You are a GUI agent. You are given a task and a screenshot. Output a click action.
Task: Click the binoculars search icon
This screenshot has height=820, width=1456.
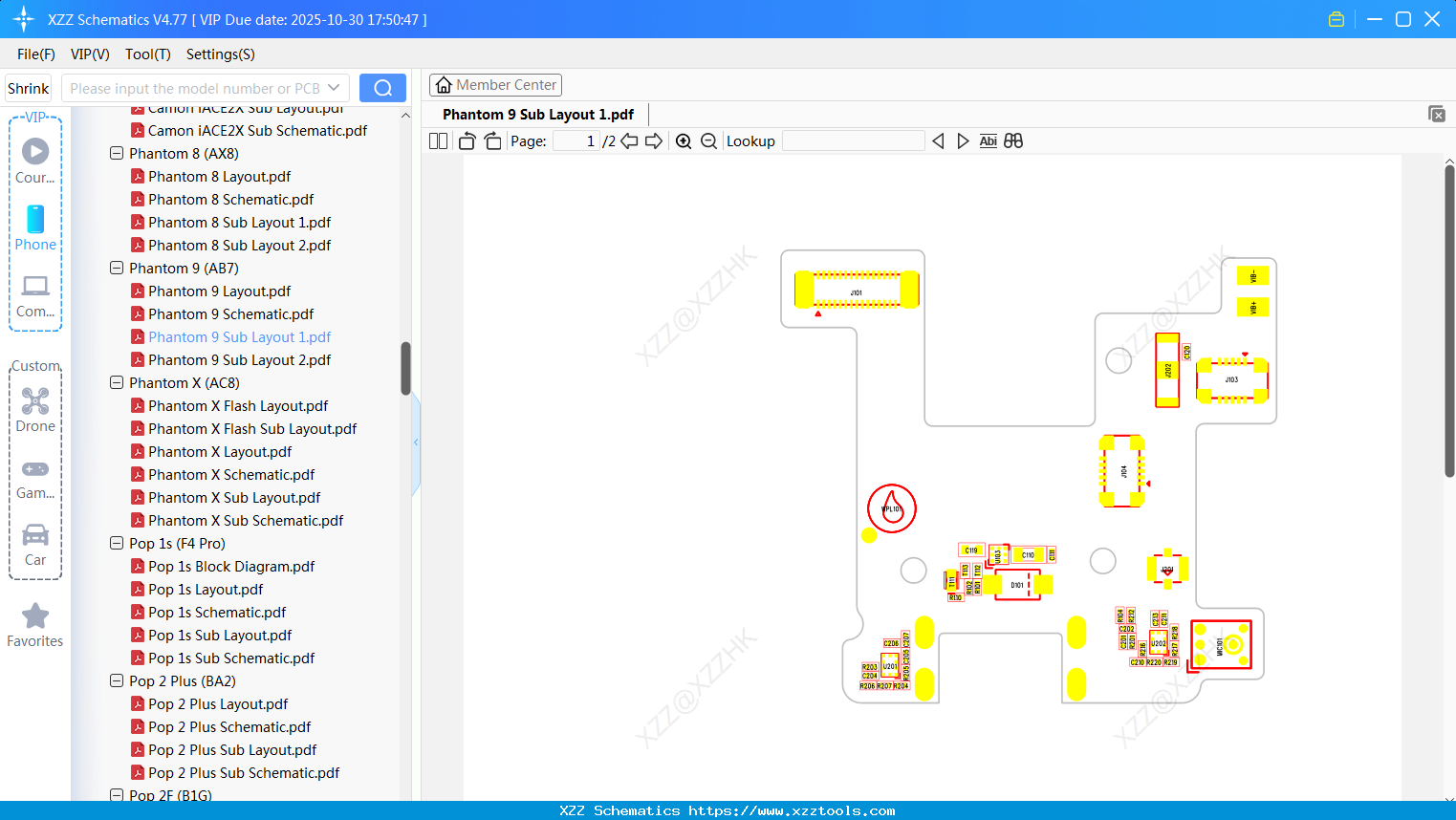[x=1013, y=141]
